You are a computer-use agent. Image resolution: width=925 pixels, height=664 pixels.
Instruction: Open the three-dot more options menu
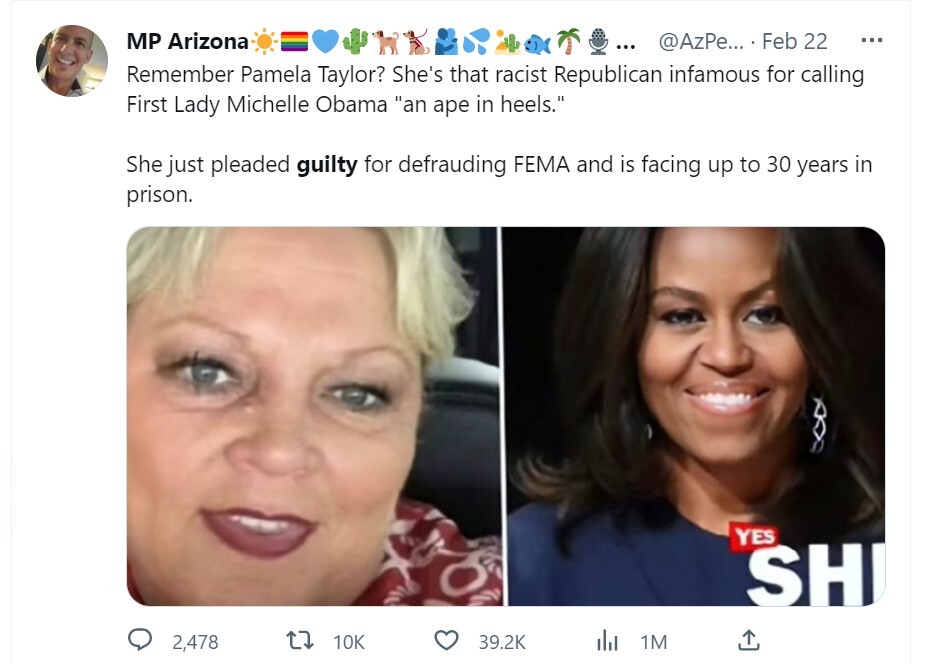871,40
